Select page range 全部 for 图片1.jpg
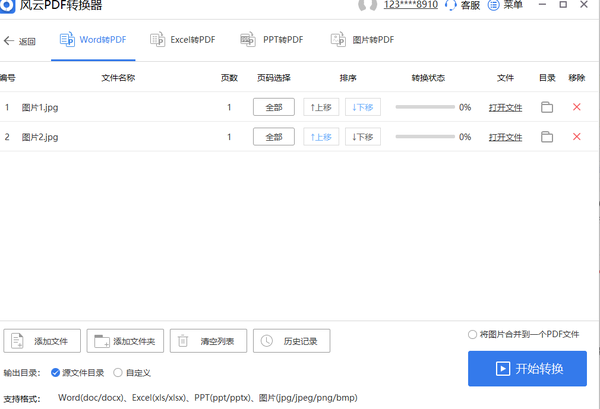This screenshot has height=409, width=600. pos(274,107)
